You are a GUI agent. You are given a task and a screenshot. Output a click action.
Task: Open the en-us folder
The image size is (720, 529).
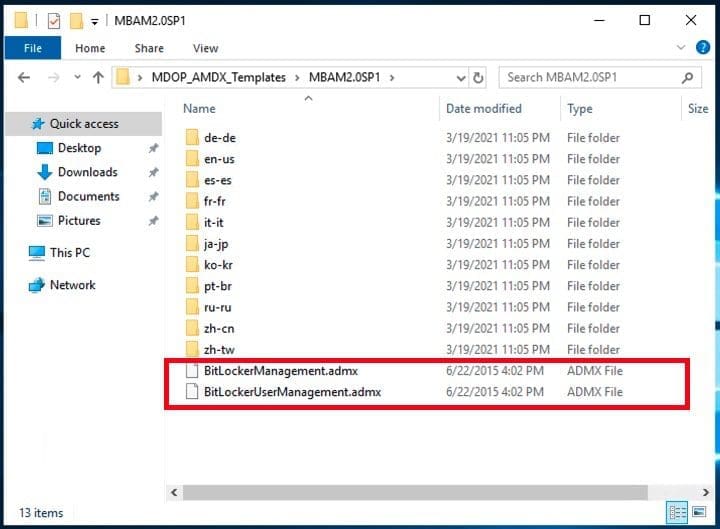pos(219,159)
